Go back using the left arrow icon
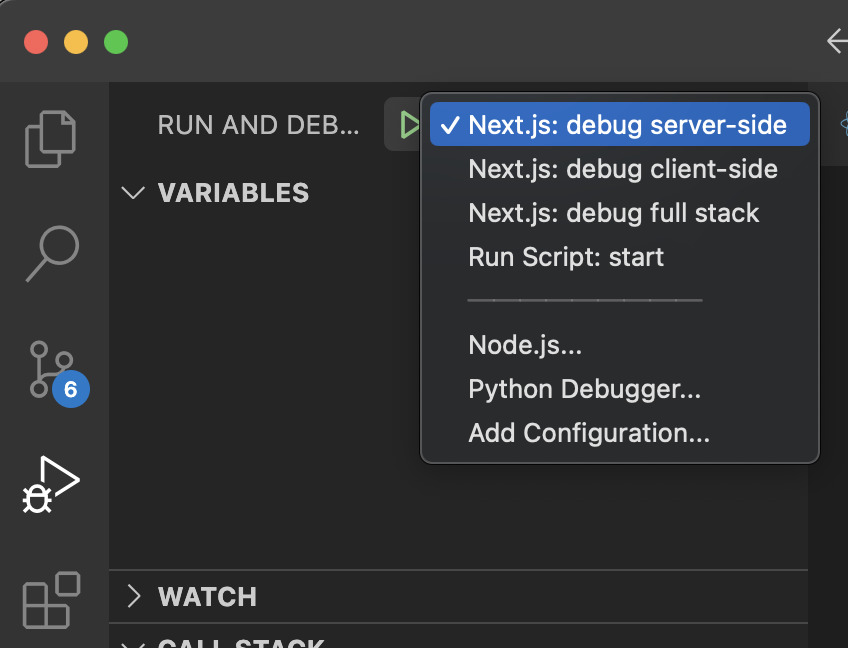The width and height of the screenshot is (848, 648). click(x=837, y=42)
